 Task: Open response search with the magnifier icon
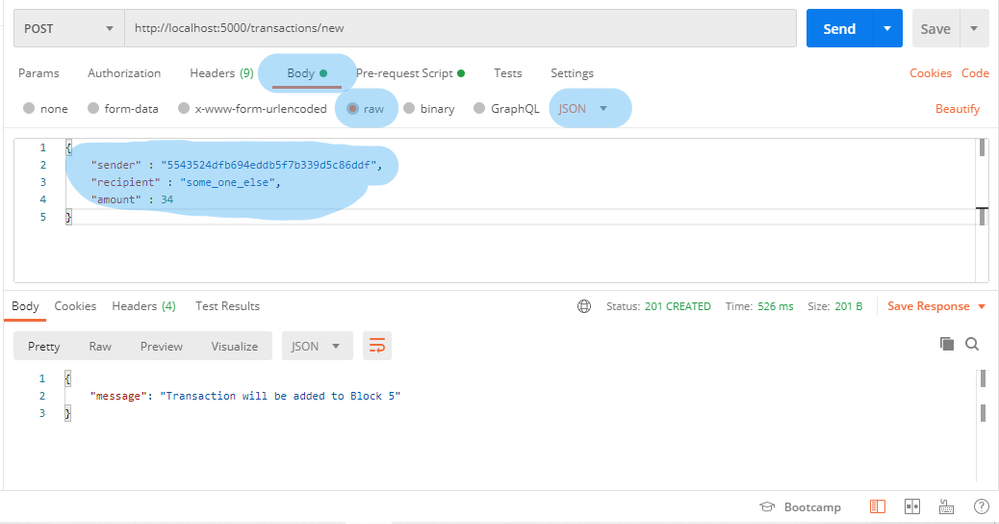point(972,344)
